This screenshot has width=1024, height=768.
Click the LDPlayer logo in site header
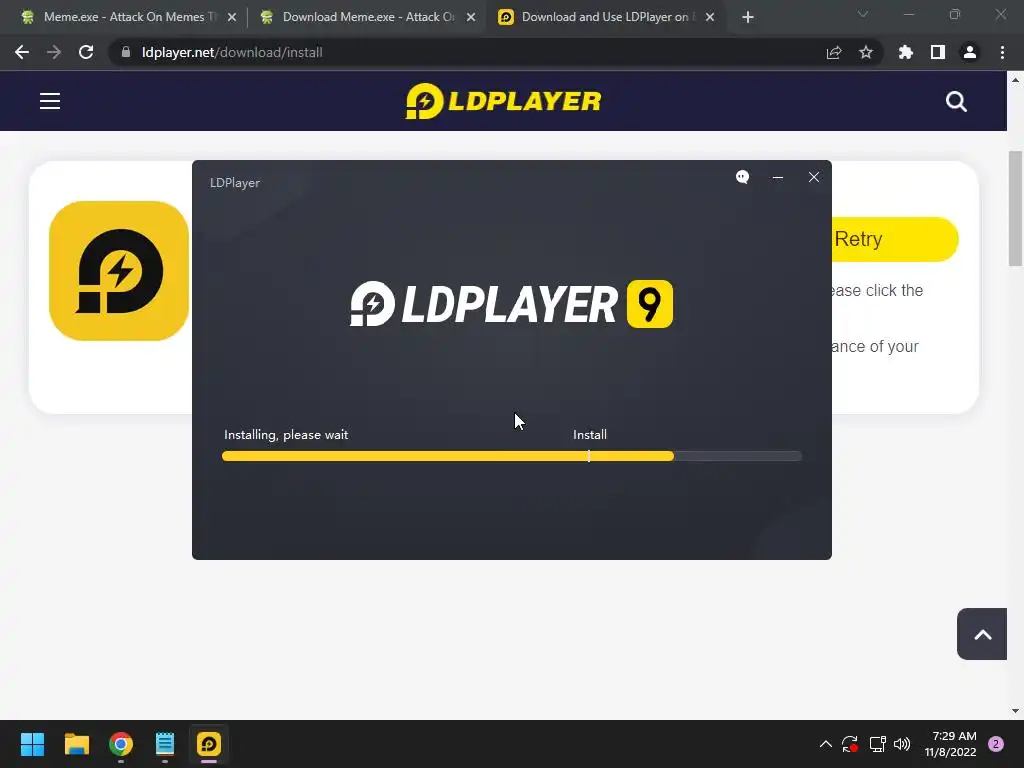[504, 101]
